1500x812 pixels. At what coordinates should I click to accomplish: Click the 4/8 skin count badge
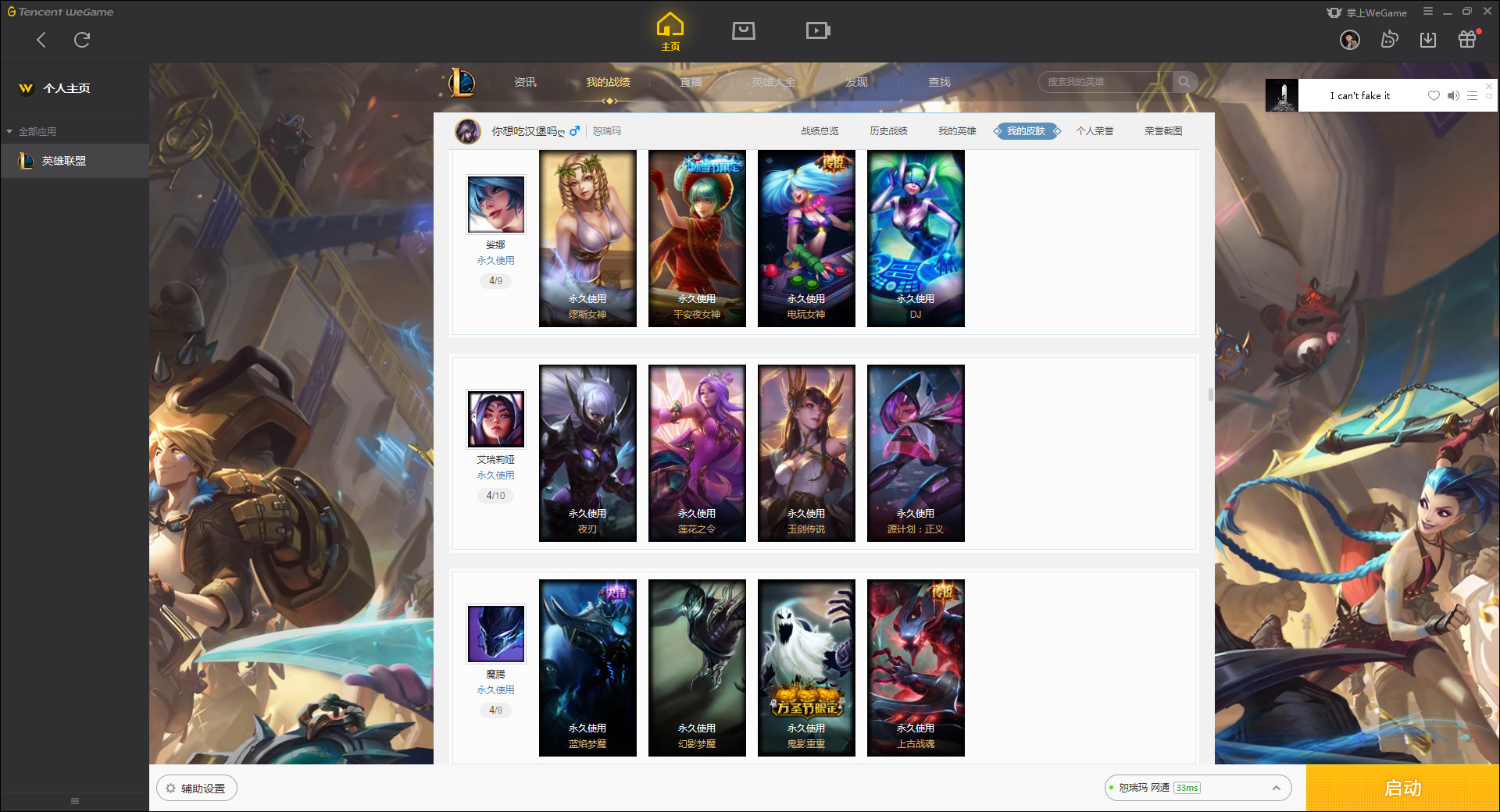coord(496,710)
